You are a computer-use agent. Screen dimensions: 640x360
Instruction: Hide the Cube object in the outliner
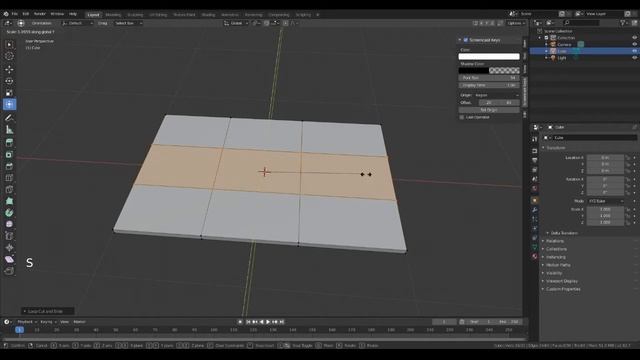[634, 51]
